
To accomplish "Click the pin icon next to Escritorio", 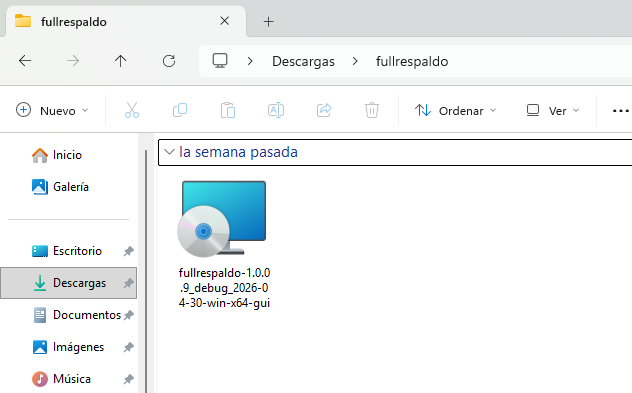I will 129,251.
